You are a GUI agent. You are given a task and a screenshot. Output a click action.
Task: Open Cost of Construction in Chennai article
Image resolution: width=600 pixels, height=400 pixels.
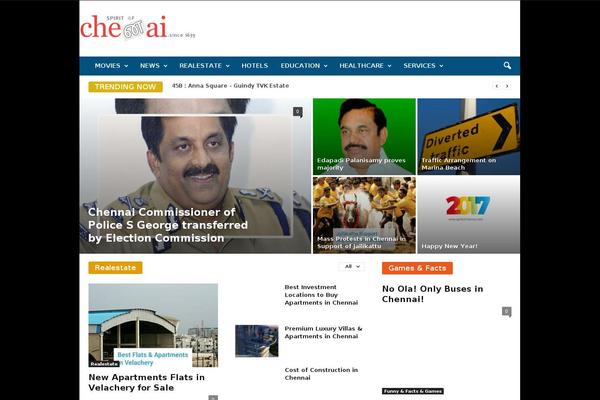[x=321, y=374]
